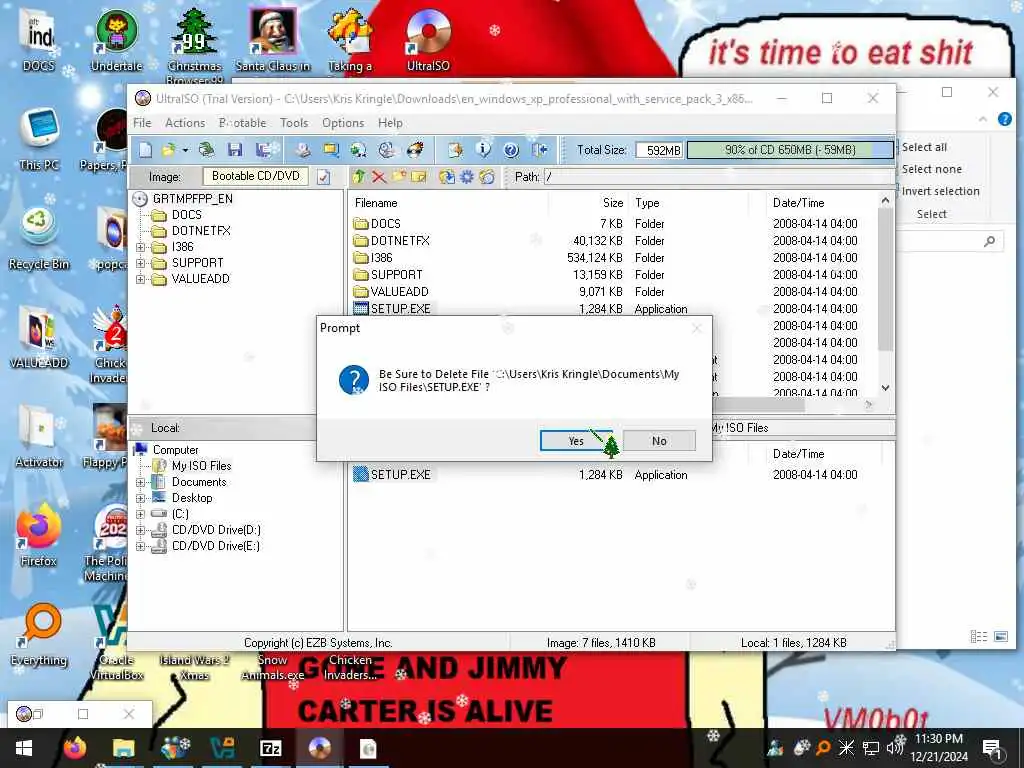Open the Help menu
This screenshot has height=768, width=1024.
(x=390, y=123)
